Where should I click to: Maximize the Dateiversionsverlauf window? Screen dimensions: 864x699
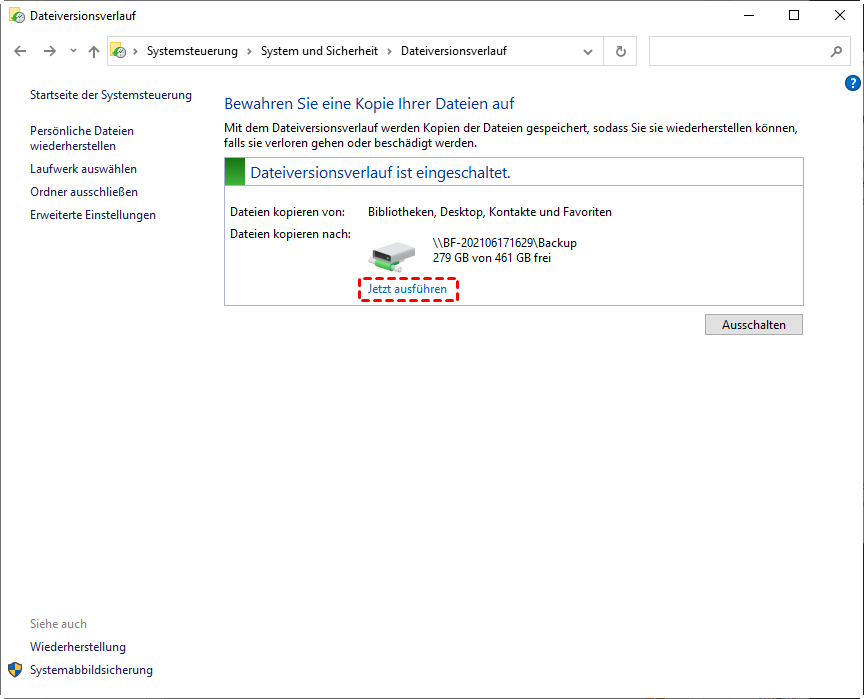click(x=794, y=15)
